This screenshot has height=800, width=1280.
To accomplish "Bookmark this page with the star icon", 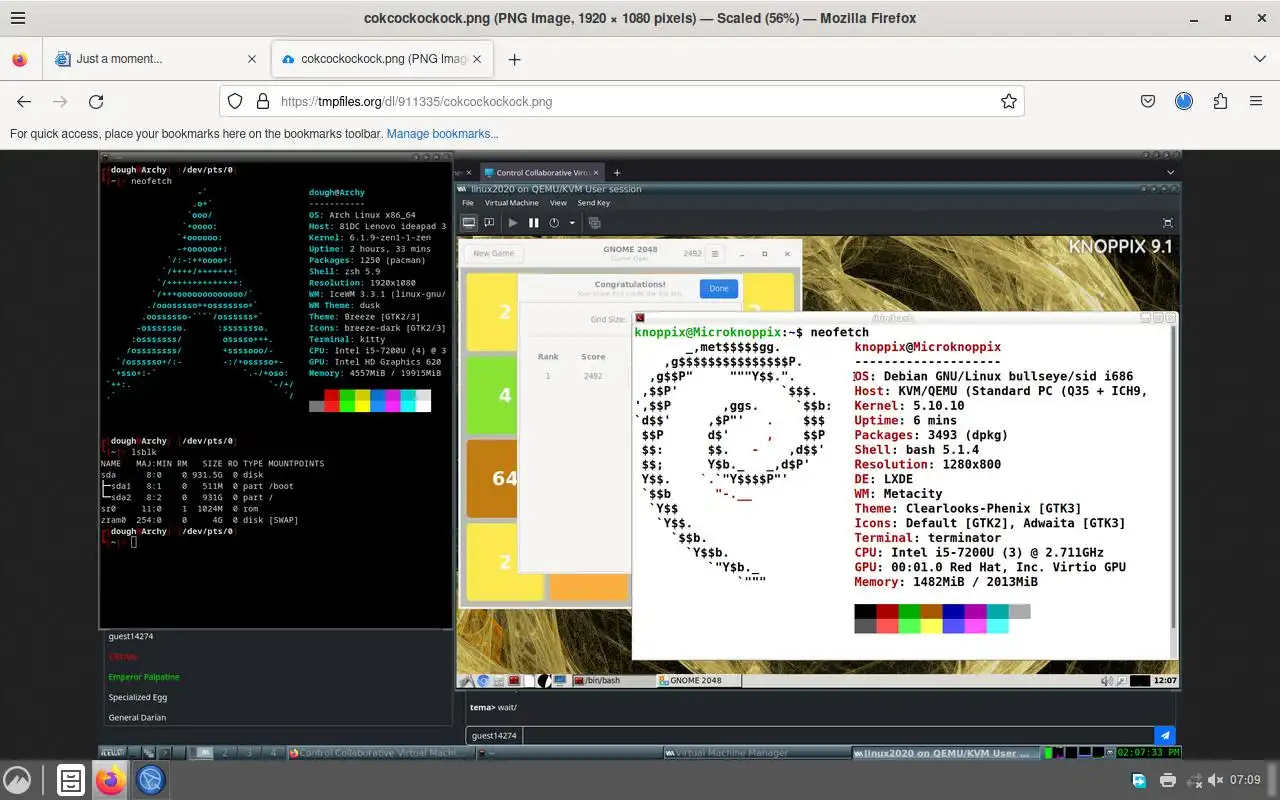I will [1009, 101].
